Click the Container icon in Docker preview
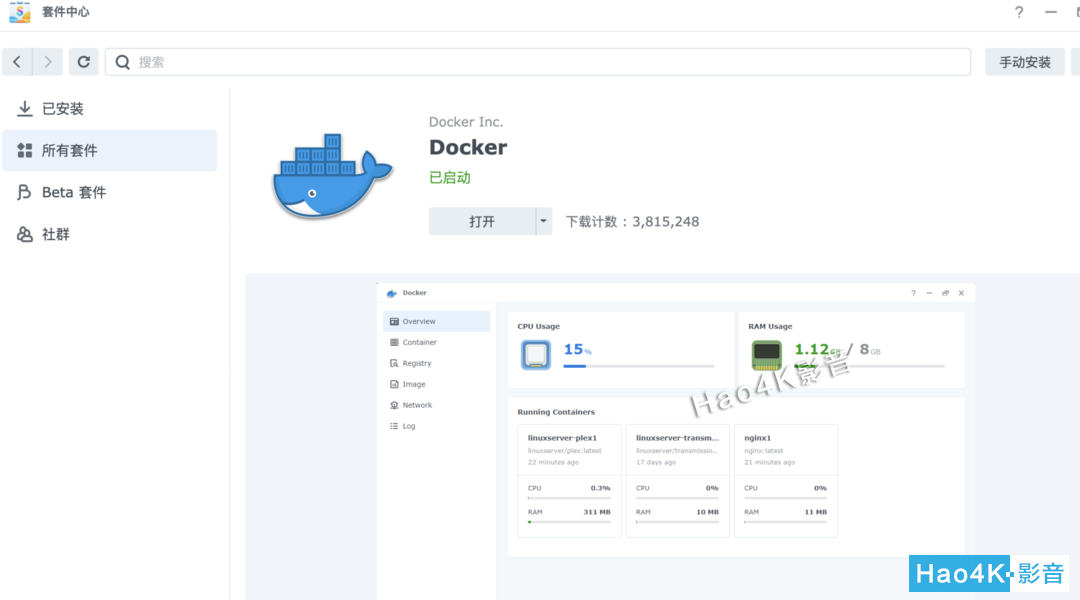This screenshot has width=1080, height=600. 394,342
